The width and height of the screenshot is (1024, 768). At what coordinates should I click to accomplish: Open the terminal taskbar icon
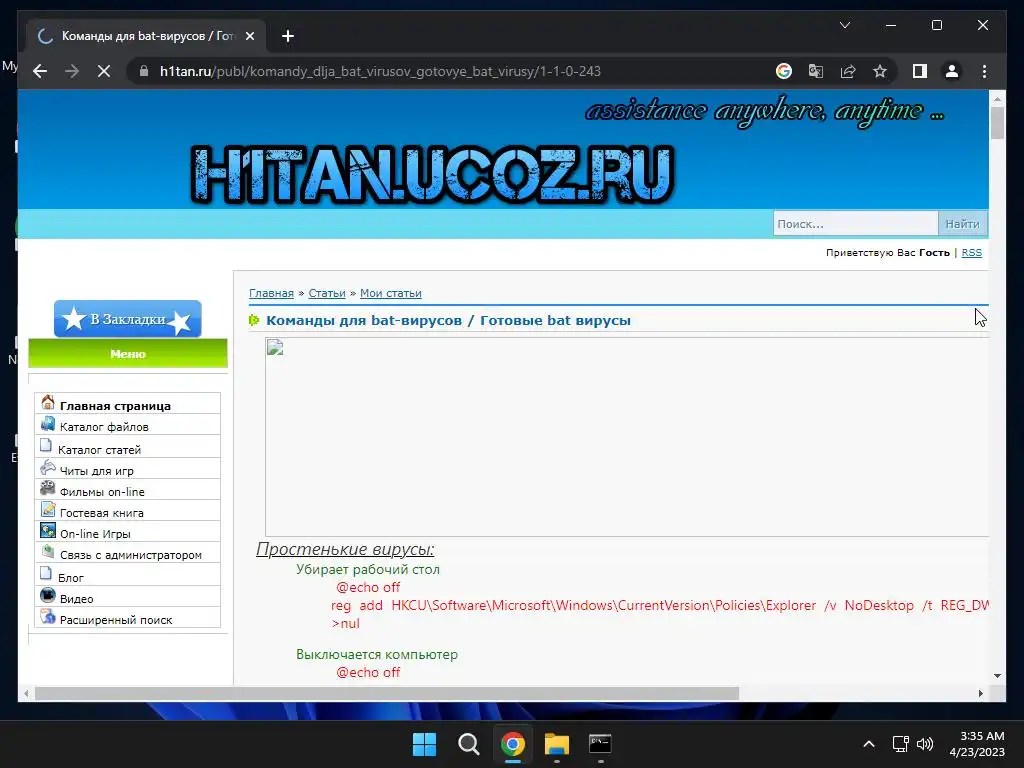click(600, 744)
